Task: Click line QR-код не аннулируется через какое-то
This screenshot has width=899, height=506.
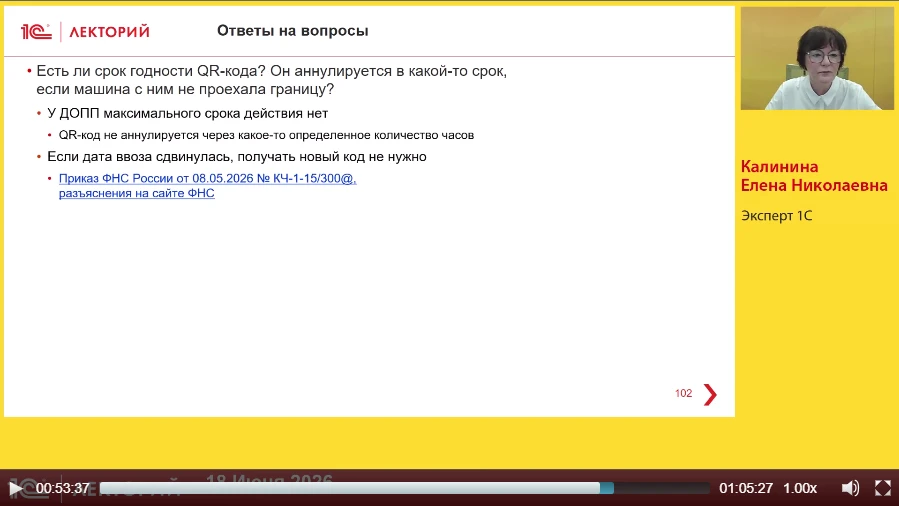Action: coord(266,135)
